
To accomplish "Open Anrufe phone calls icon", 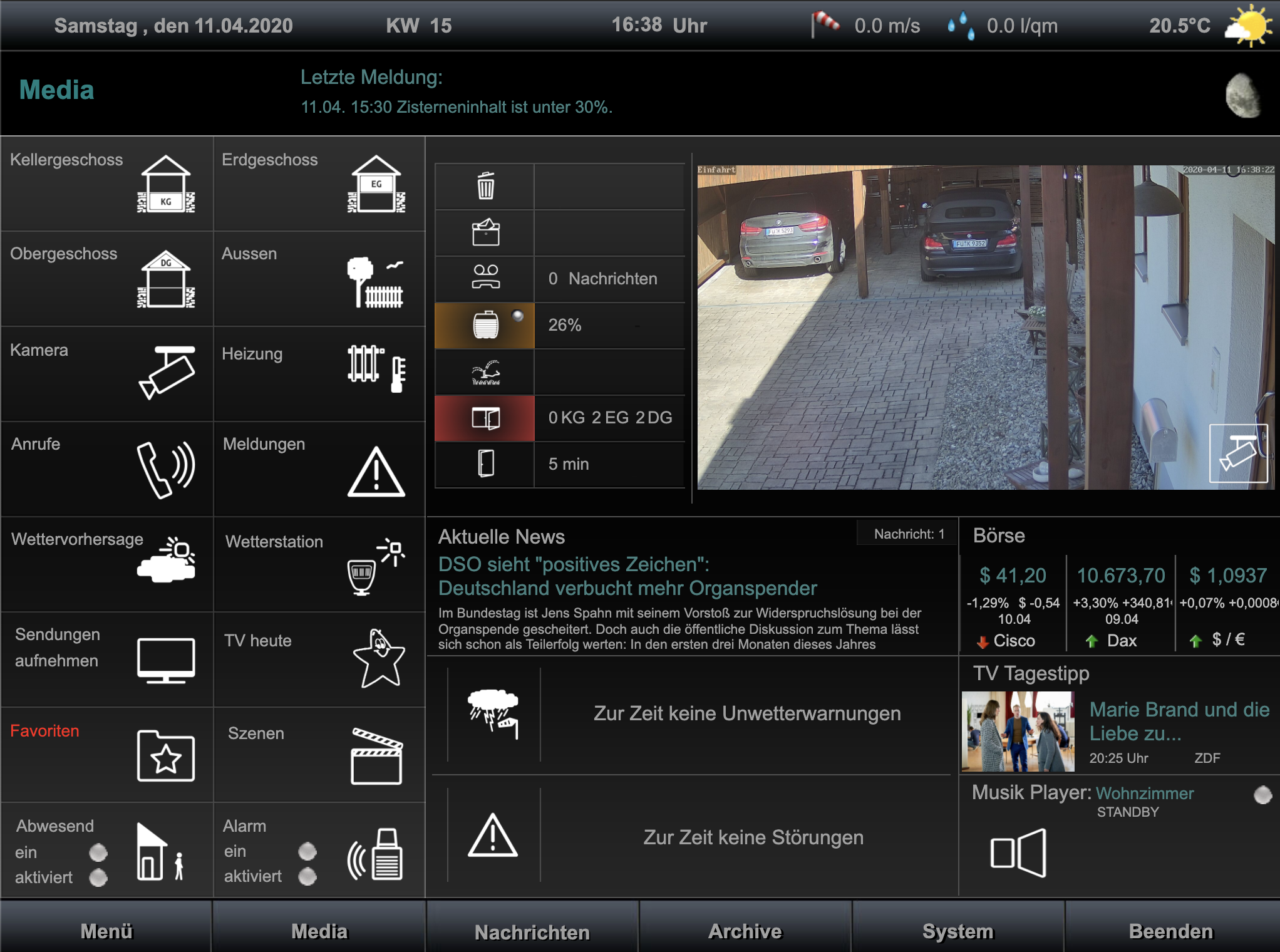I will pos(165,470).
